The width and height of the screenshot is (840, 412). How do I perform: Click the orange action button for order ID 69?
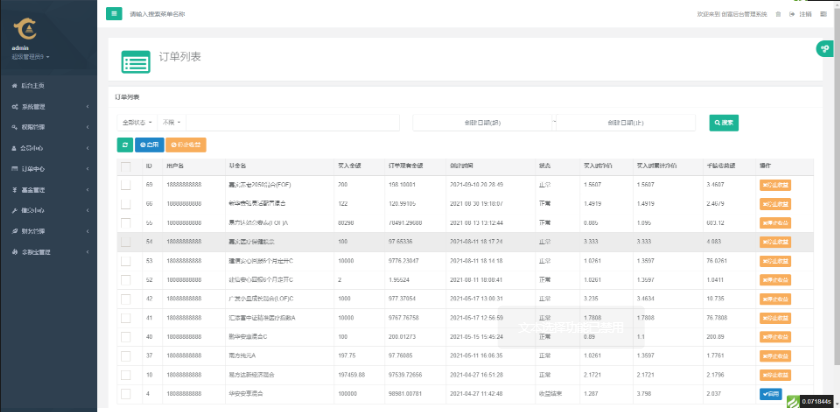point(775,185)
